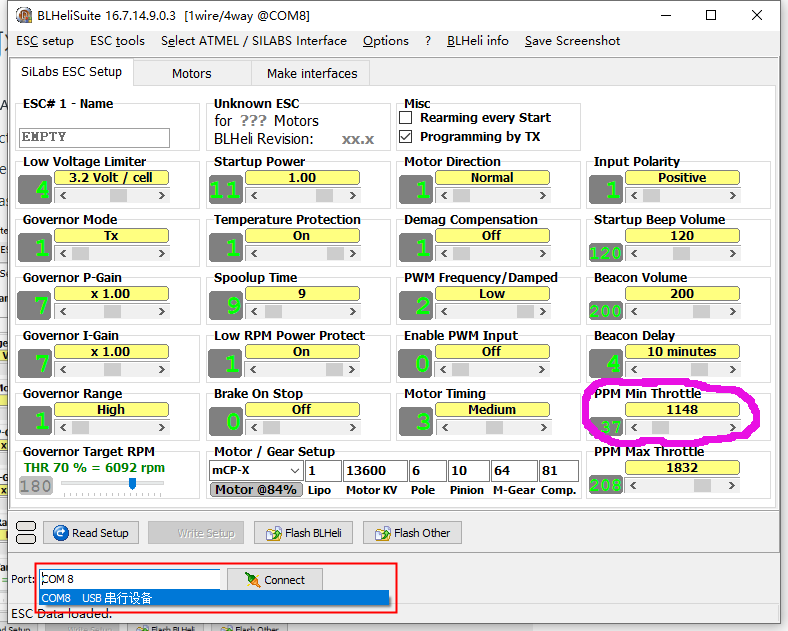Click the Port input field showing COM 8
The image size is (788, 631).
click(x=130, y=579)
